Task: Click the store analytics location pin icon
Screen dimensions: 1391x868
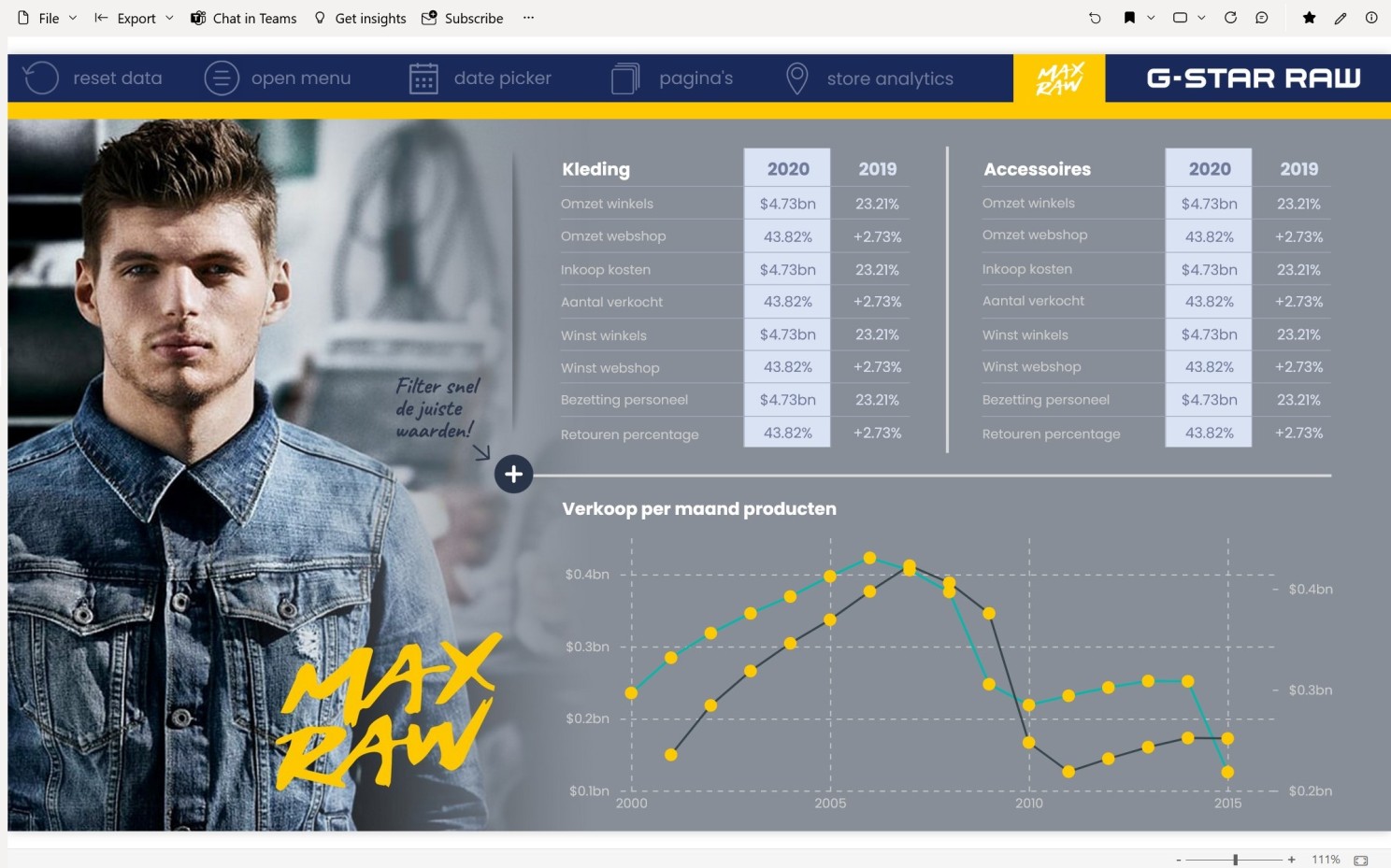Action: [x=797, y=78]
